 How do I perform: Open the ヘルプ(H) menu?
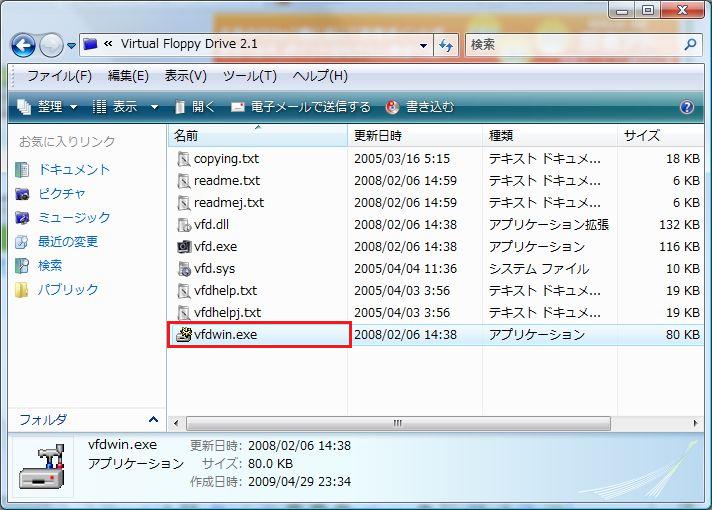pos(320,75)
